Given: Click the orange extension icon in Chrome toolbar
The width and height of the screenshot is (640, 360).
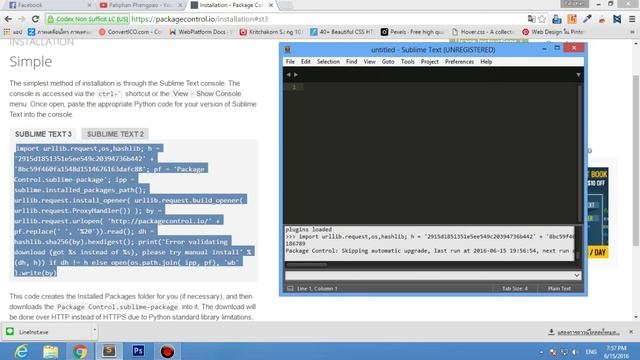Looking at the screenshot, I should (572, 19).
